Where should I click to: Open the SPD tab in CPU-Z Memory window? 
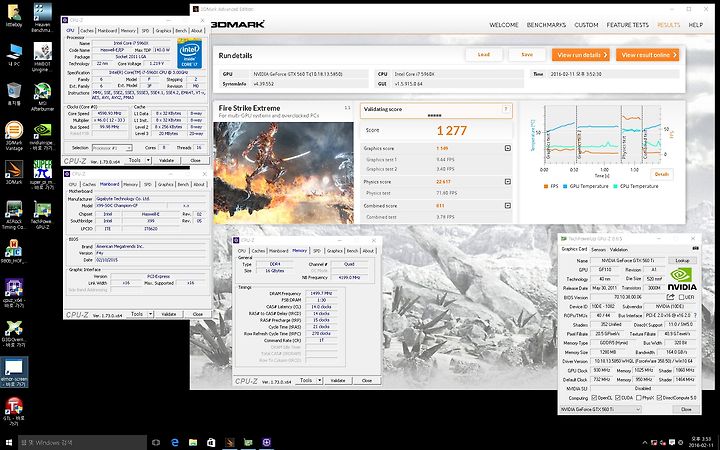[317, 251]
